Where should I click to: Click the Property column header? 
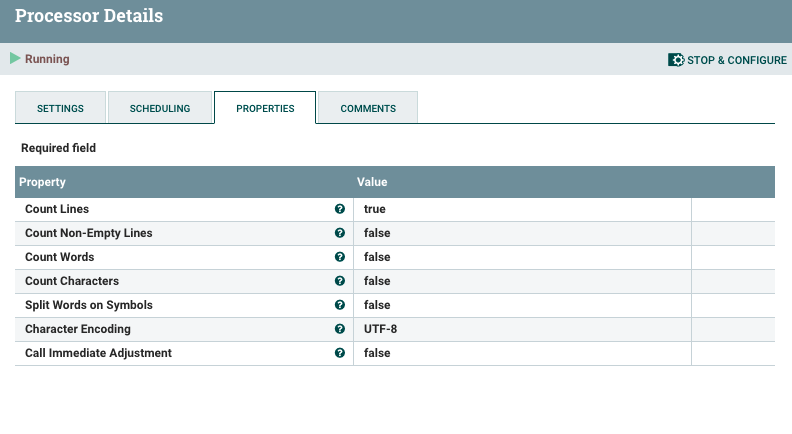[43, 182]
